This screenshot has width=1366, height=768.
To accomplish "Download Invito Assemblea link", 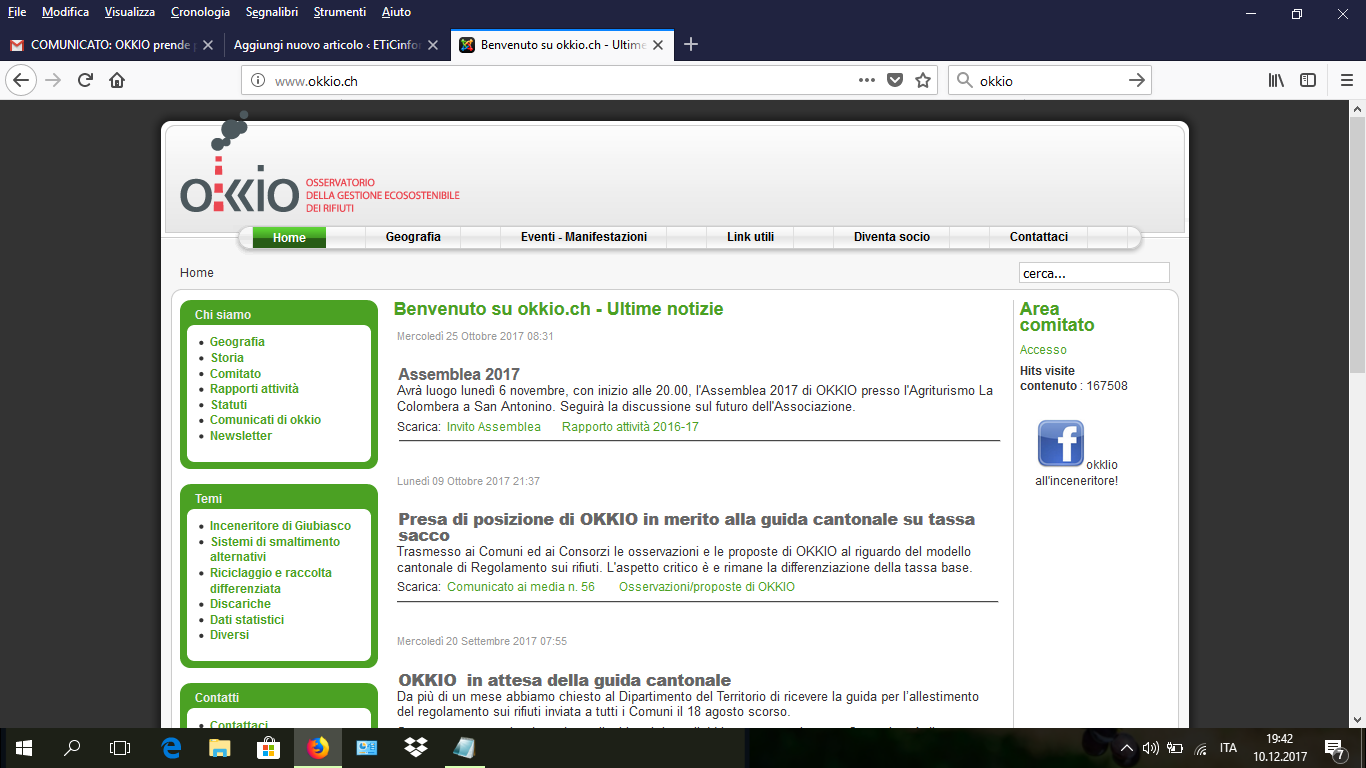I will click(494, 427).
